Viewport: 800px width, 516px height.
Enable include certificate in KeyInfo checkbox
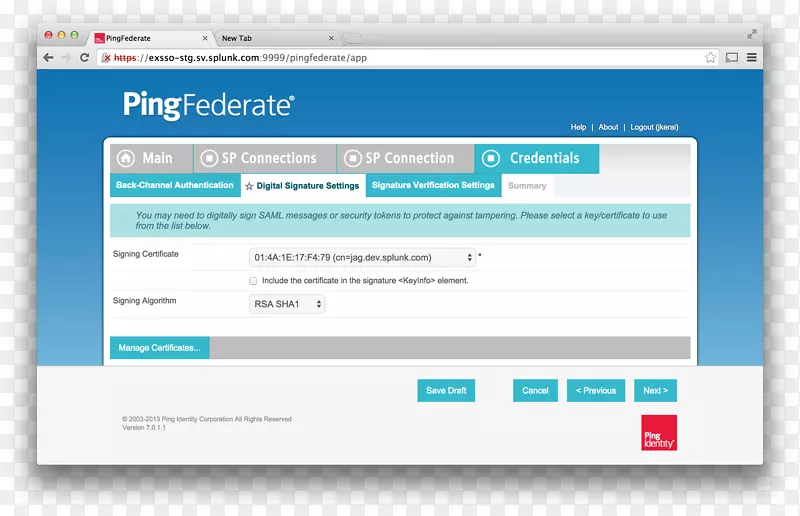coord(253,281)
